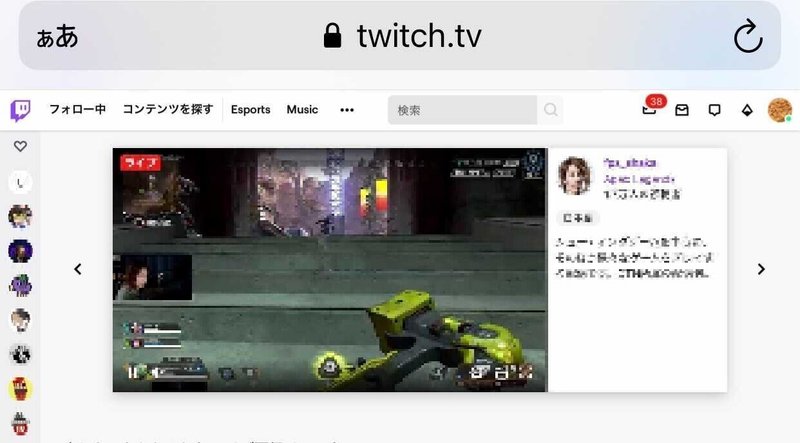Click the 日本語 language tag
Image resolution: width=800 pixels, height=443 pixels.
[x=578, y=218]
